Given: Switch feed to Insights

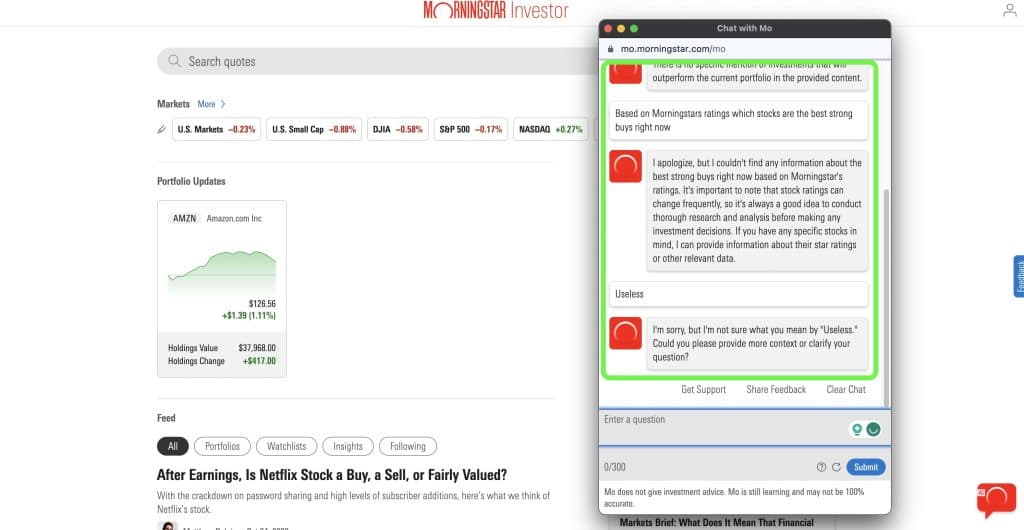Looking at the screenshot, I should click(347, 446).
